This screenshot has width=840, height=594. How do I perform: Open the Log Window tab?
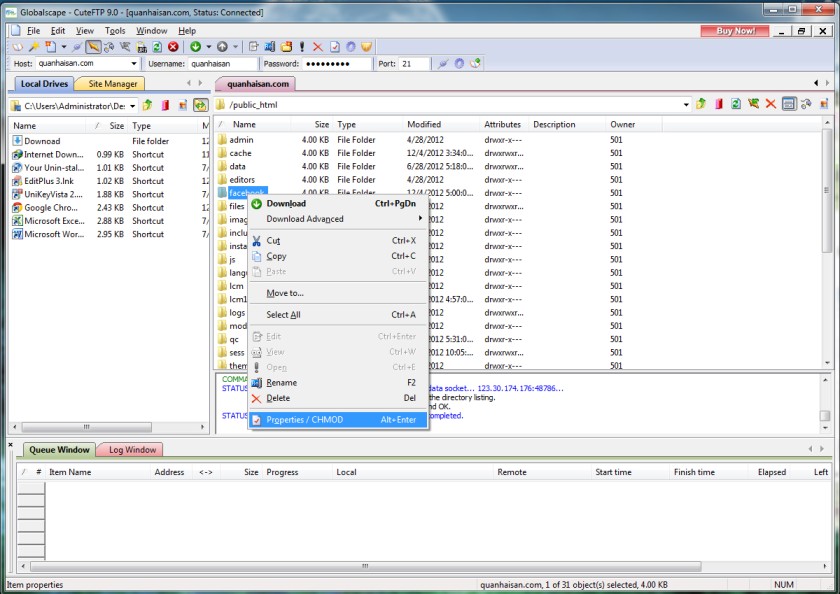[x=132, y=450]
